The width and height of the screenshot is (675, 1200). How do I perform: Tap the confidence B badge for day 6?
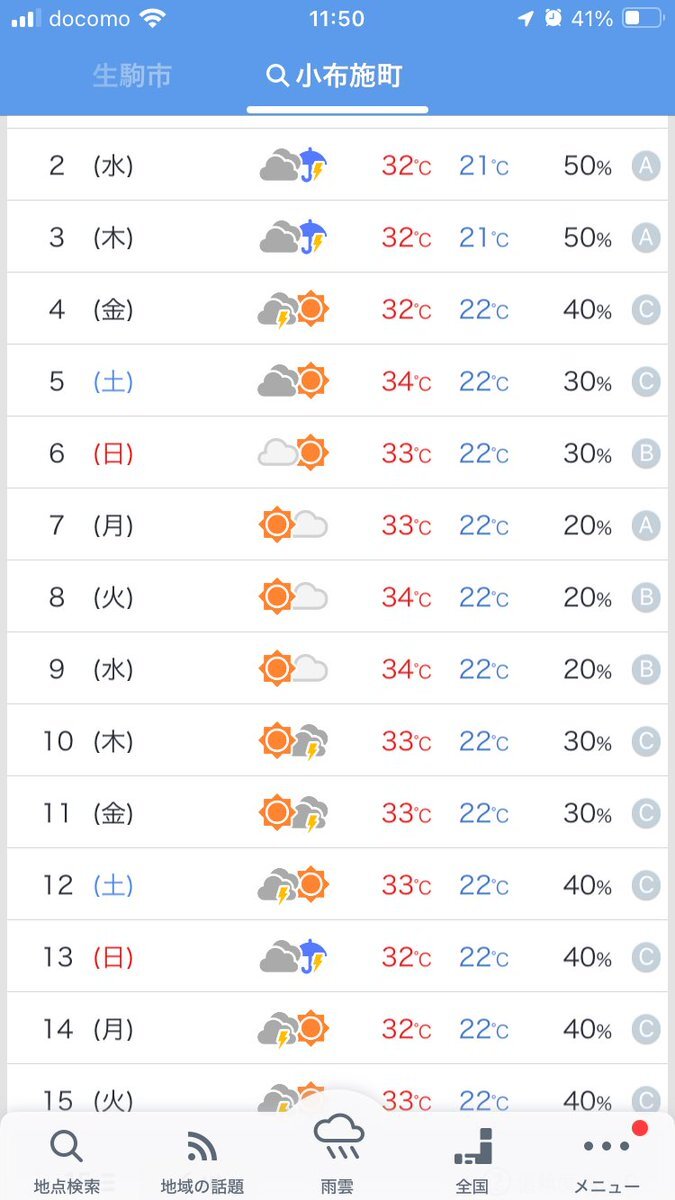click(646, 454)
